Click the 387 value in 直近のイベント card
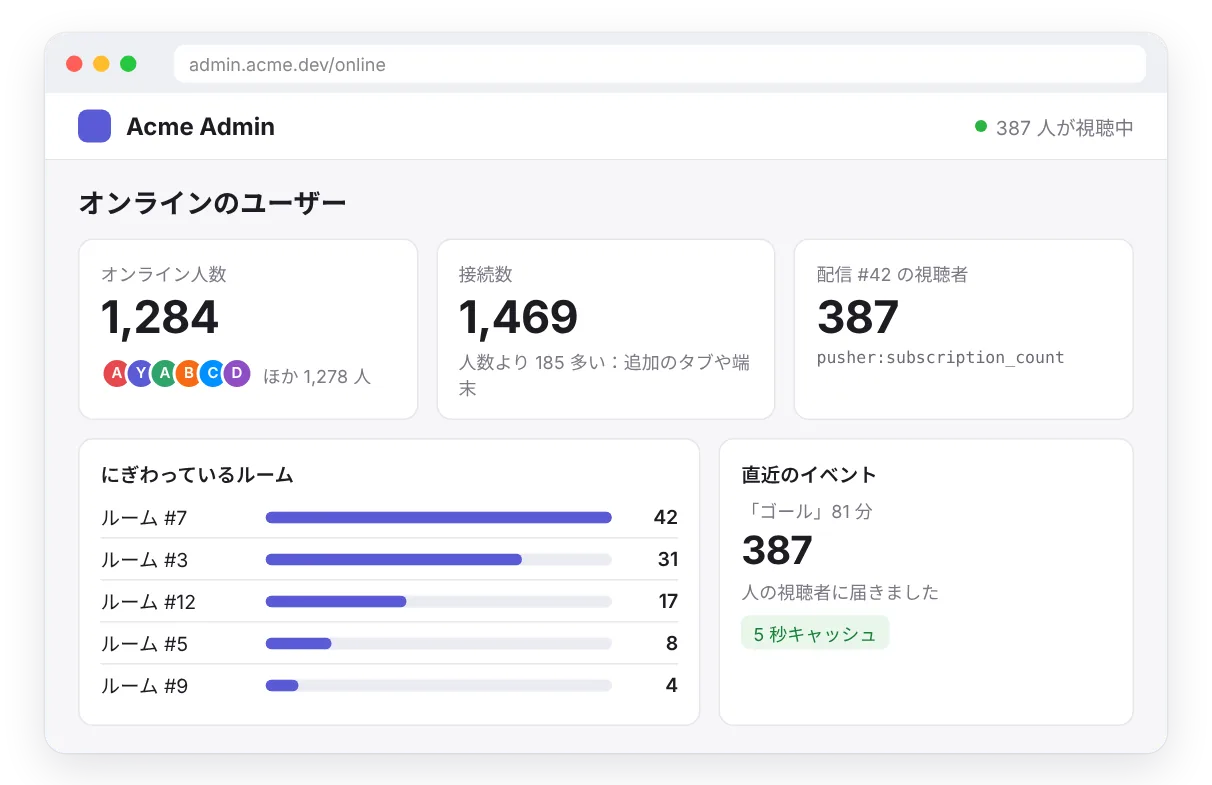 (x=777, y=551)
